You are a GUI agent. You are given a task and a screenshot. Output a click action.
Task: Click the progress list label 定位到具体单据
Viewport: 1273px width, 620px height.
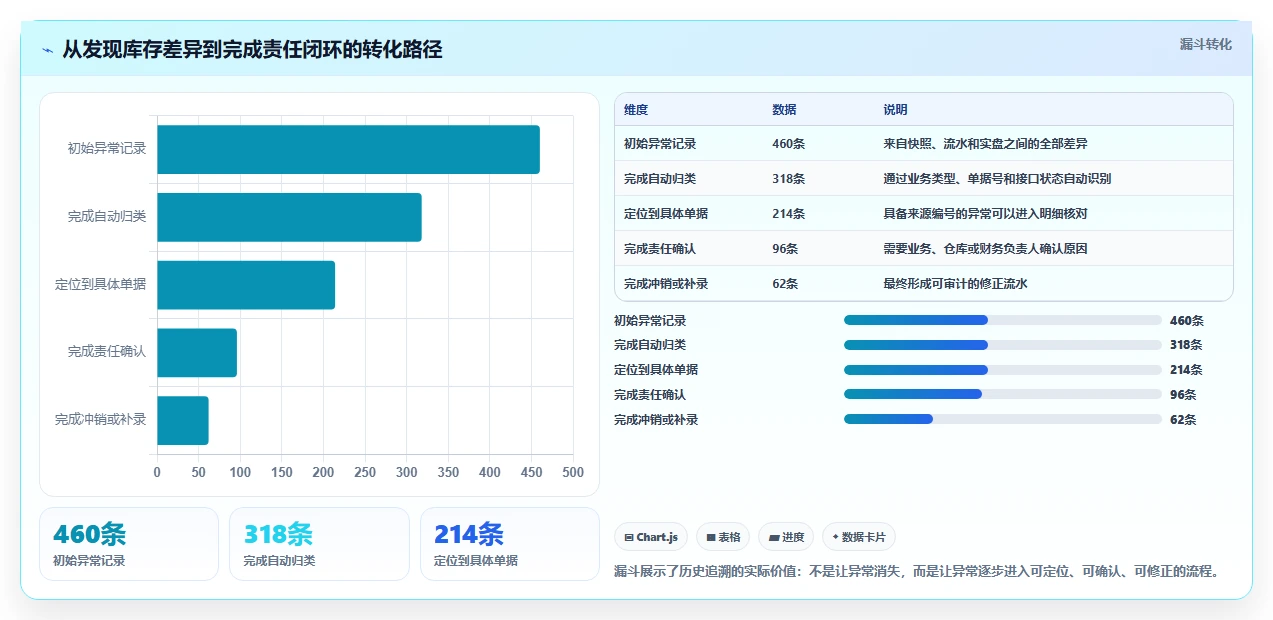[656, 370]
